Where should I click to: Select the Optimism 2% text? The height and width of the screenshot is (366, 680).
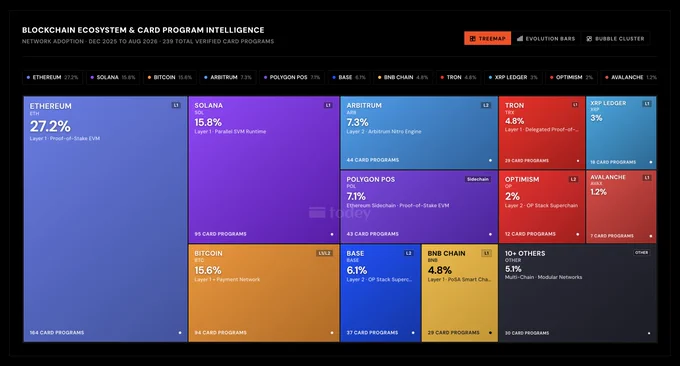[512, 196]
